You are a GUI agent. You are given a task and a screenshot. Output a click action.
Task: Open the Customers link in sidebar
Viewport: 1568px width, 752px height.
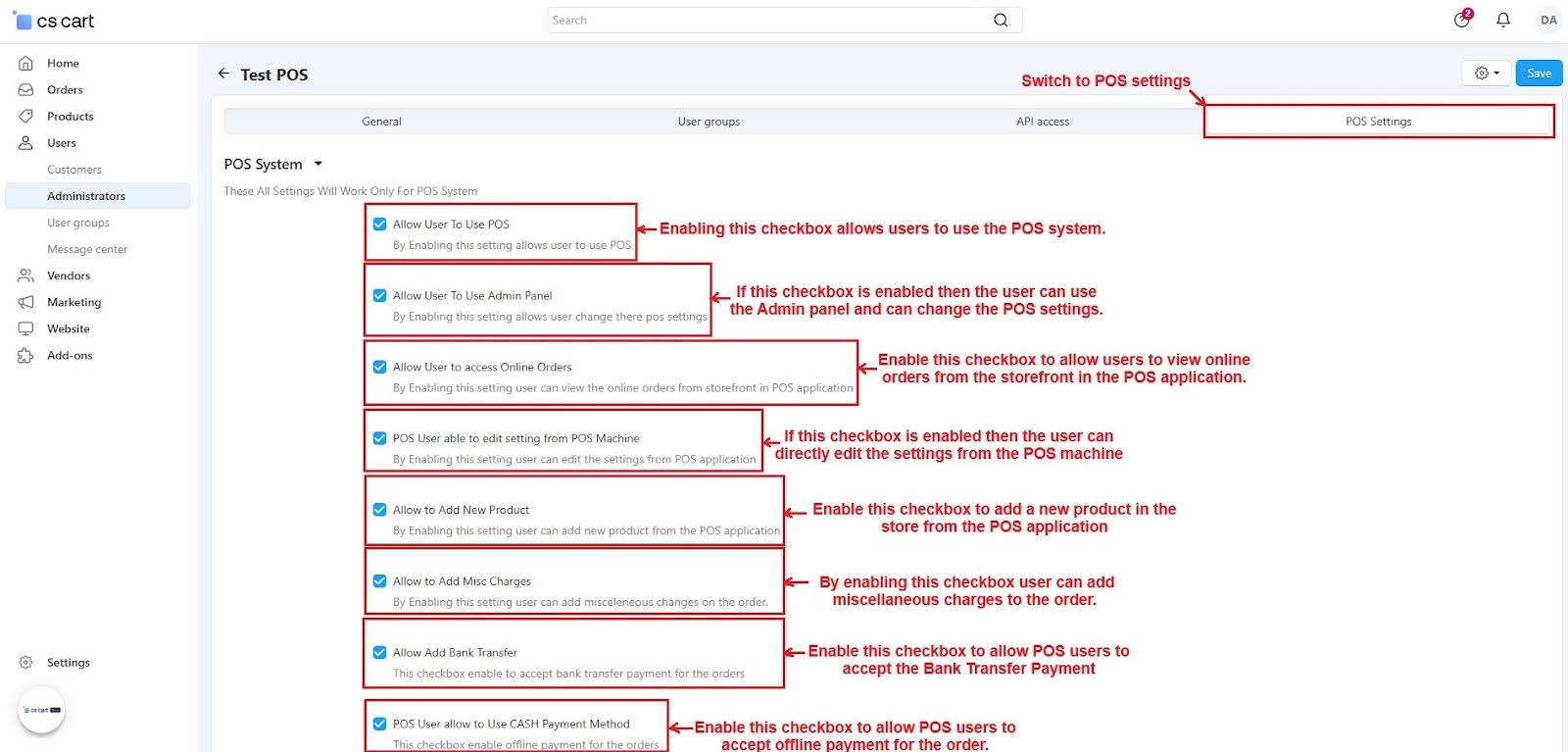[x=74, y=170]
